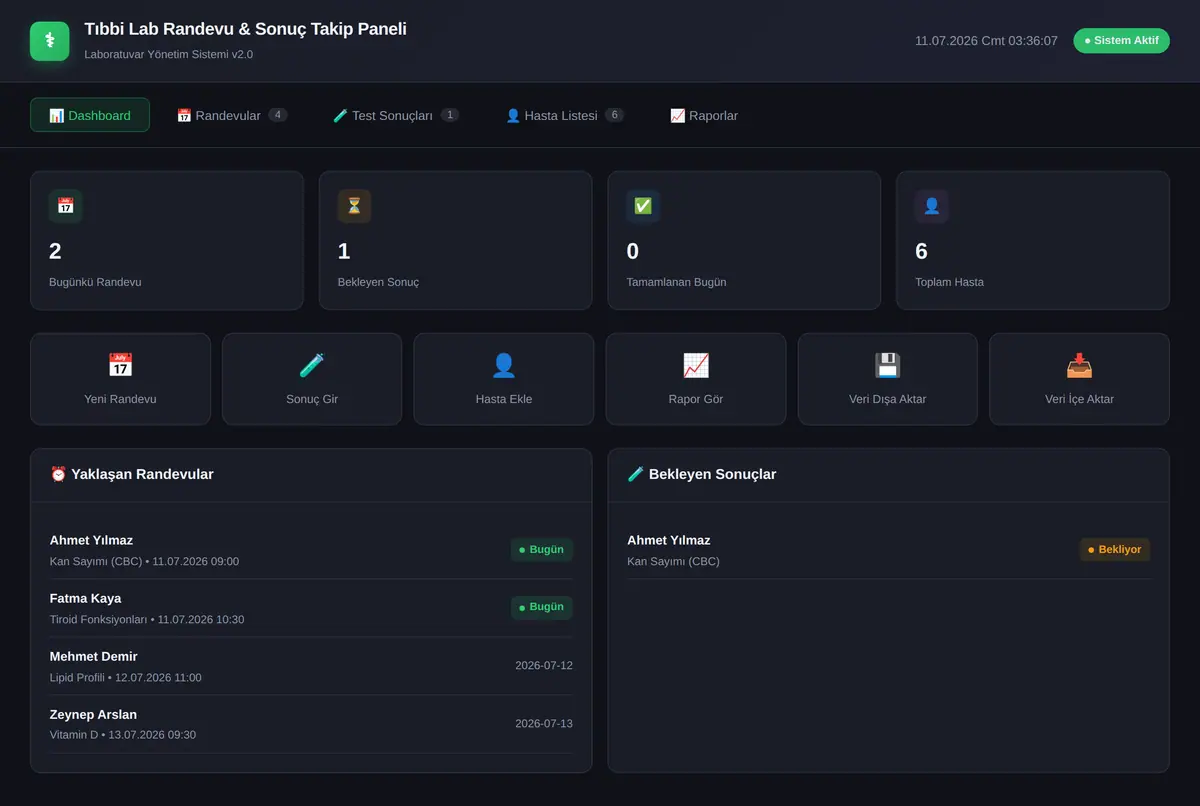The height and width of the screenshot is (806, 1200).
Task: Click the Bekliyor badge for Ahmet Yılmaz
Action: (x=1115, y=550)
